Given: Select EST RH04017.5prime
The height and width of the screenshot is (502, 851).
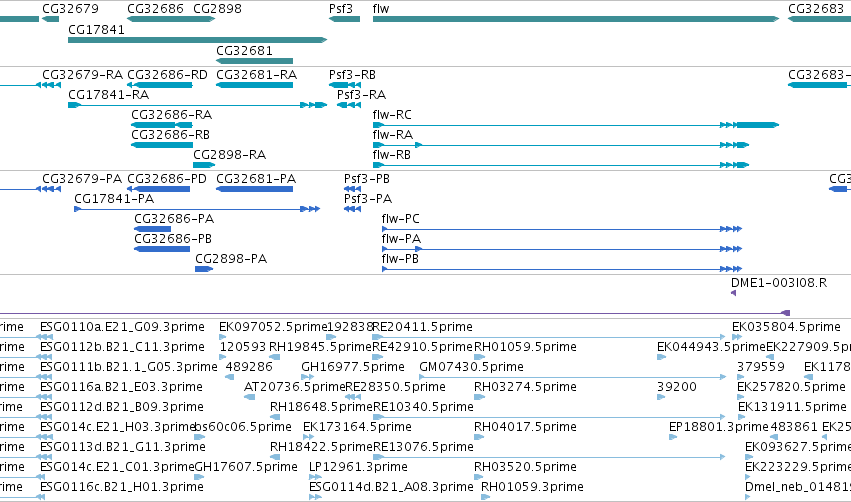Looking at the screenshot, I should [525, 427].
